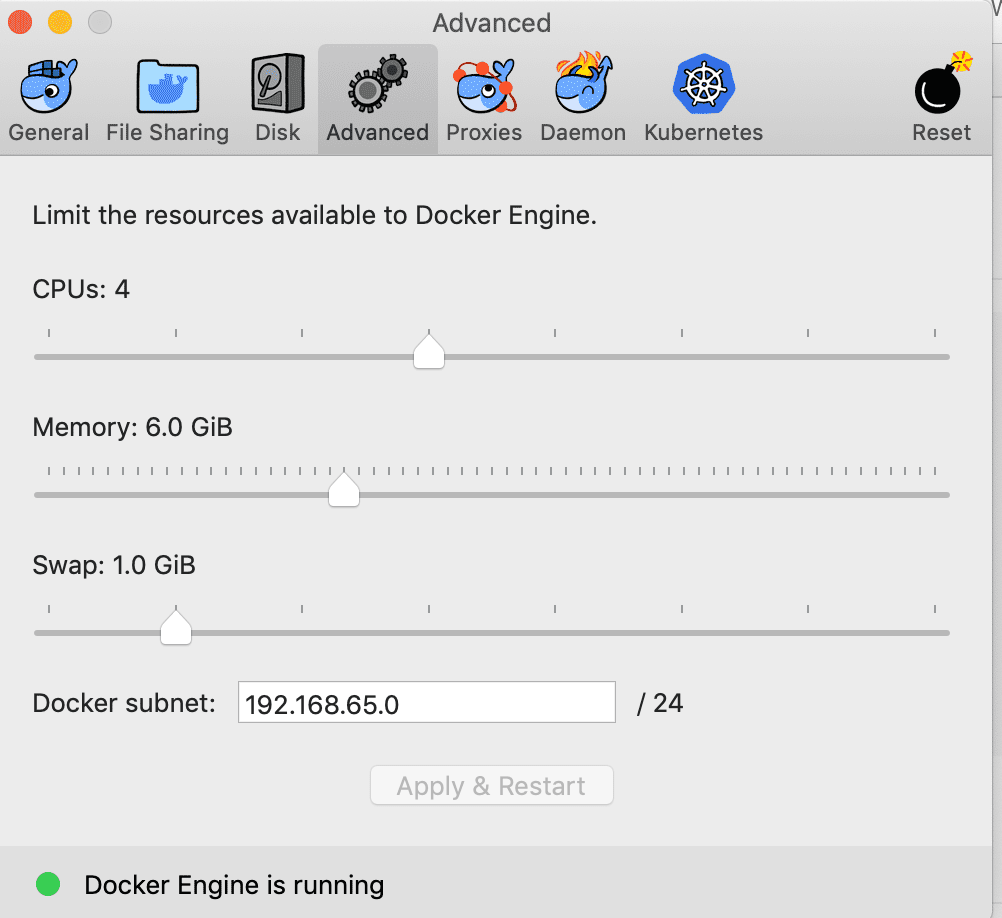Open the Daemon flaming whale icon
1002x918 pixels.
pos(583,83)
